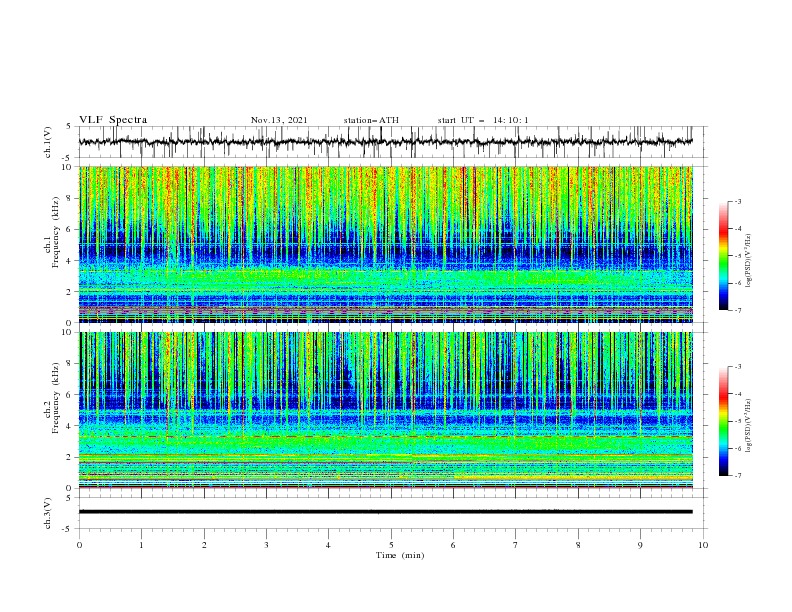Click the "-7" tick on ch.1 color bar
The width and height of the screenshot is (792, 612).
pos(737,310)
